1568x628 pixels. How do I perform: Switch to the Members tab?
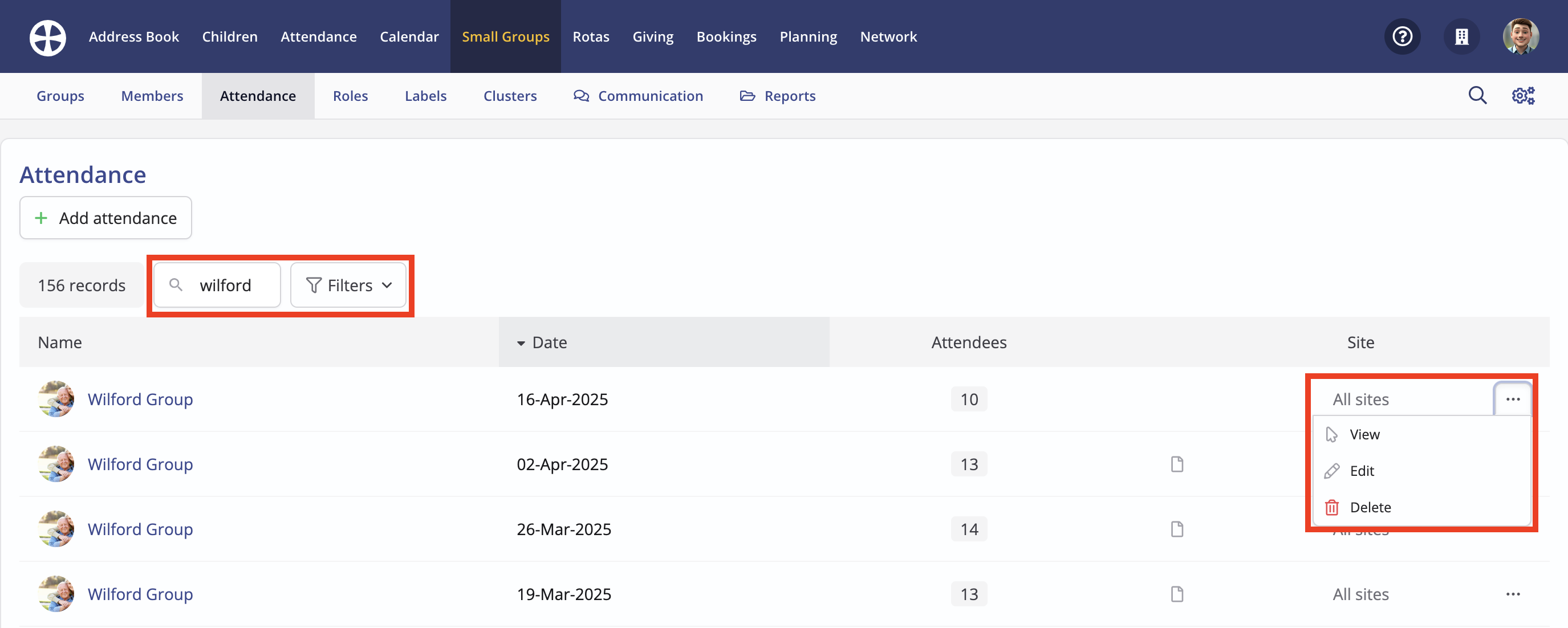pyautogui.click(x=152, y=96)
